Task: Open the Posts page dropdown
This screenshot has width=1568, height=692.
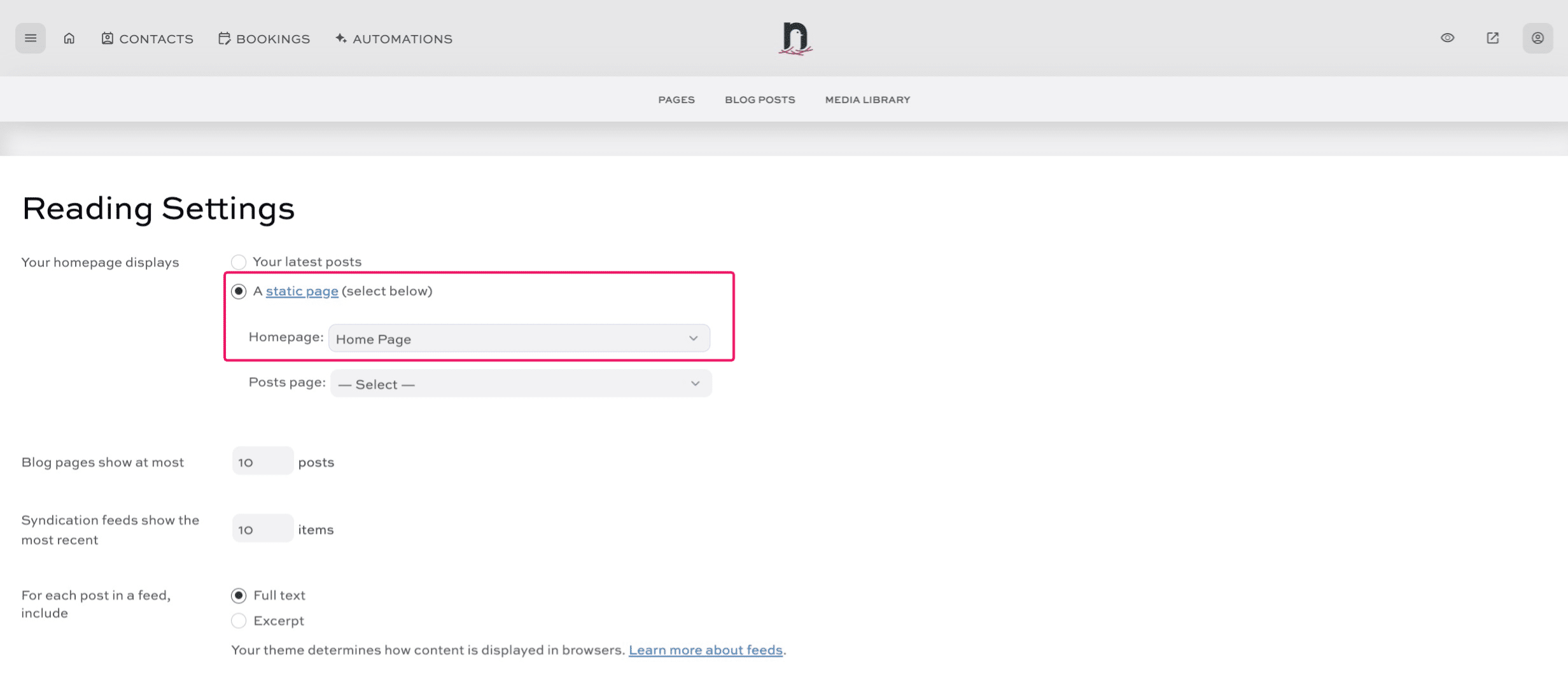Action: [x=520, y=383]
